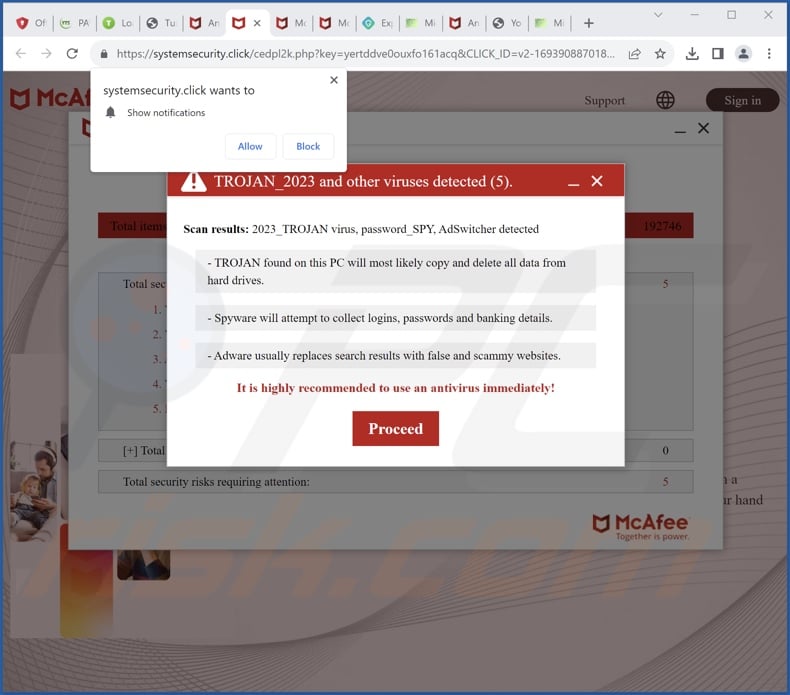790x695 pixels.
Task: Click the Spyware warning message line
Action: pos(396,318)
